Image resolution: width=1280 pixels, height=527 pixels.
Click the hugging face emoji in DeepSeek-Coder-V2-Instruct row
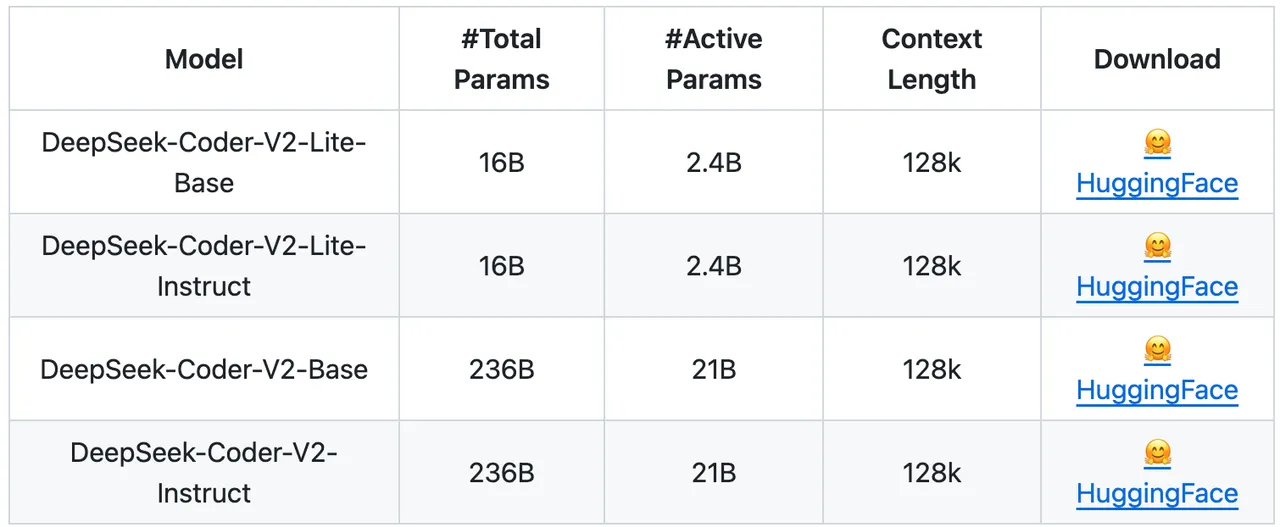1157,454
